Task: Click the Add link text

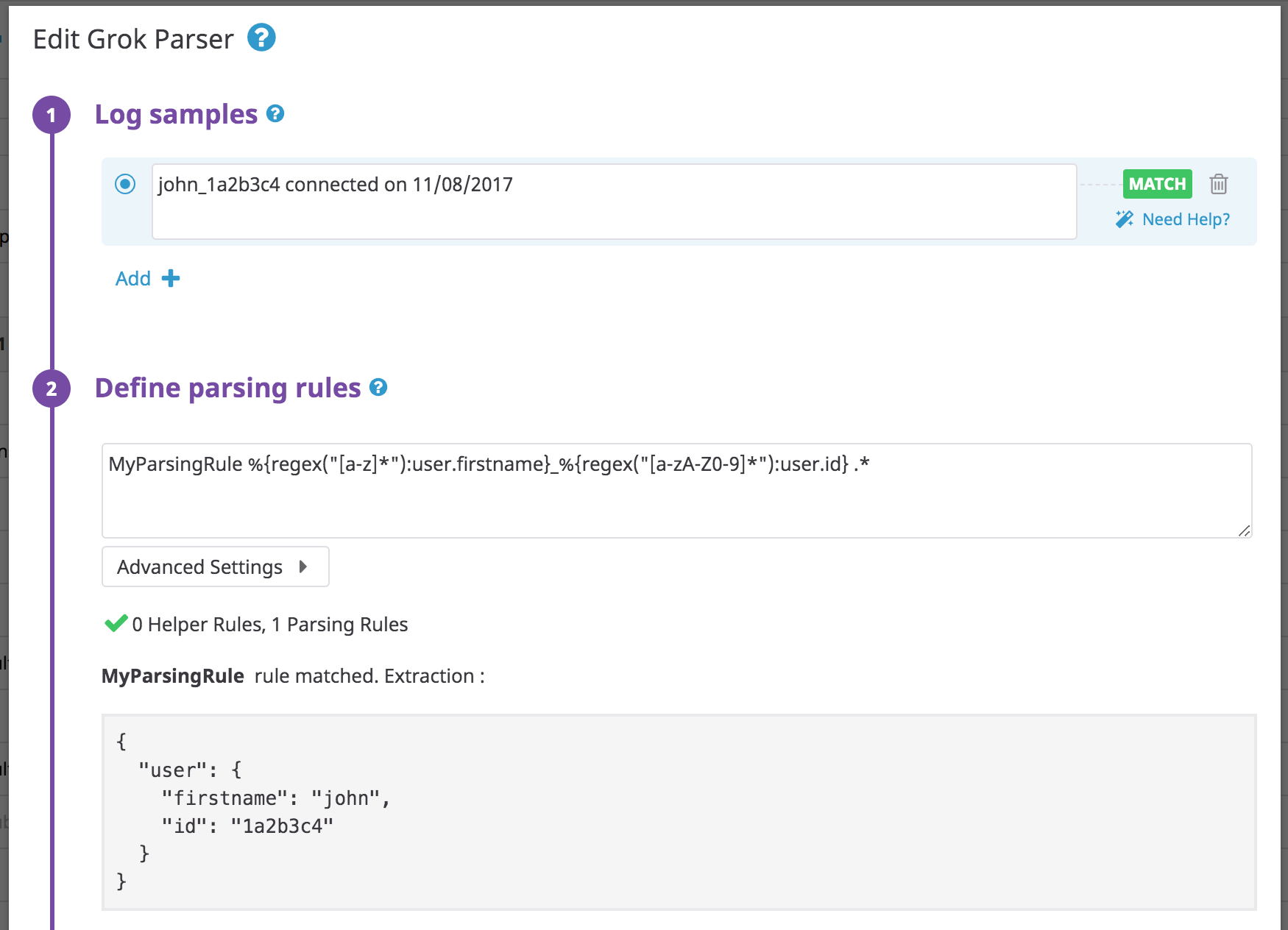Action: coord(133,279)
